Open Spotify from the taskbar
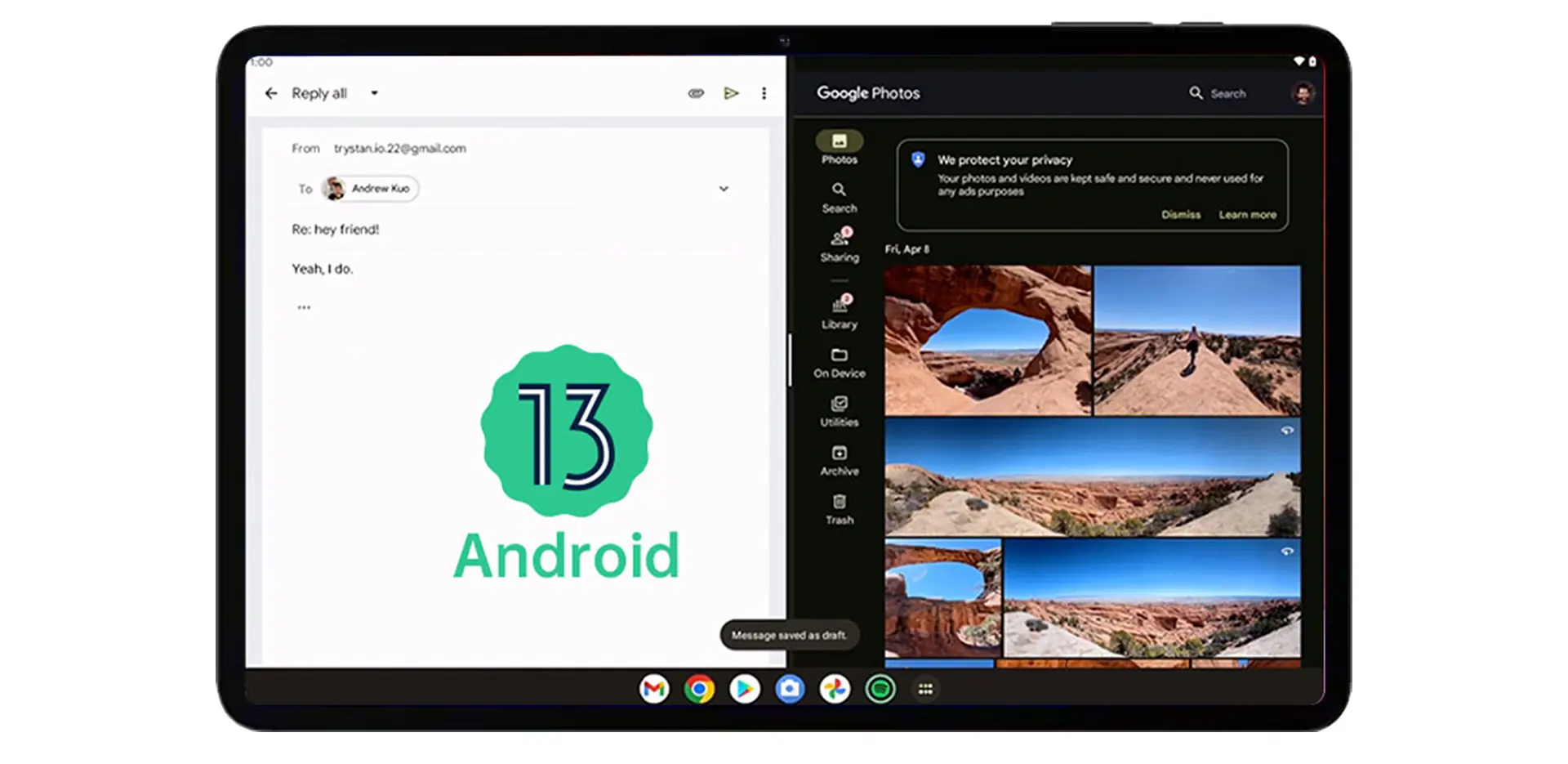The image size is (1568, 764). click(880, 689)
